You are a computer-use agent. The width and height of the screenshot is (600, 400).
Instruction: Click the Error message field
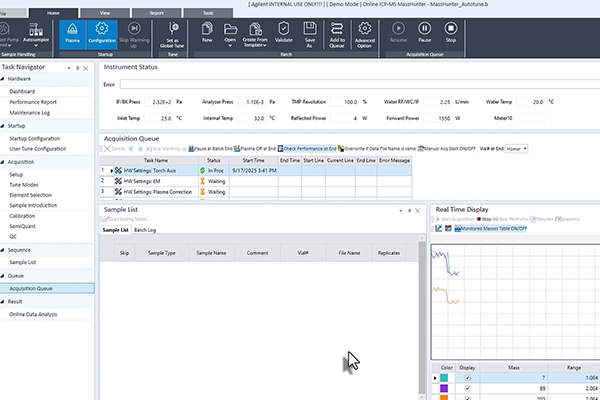(x=360, y=84)
